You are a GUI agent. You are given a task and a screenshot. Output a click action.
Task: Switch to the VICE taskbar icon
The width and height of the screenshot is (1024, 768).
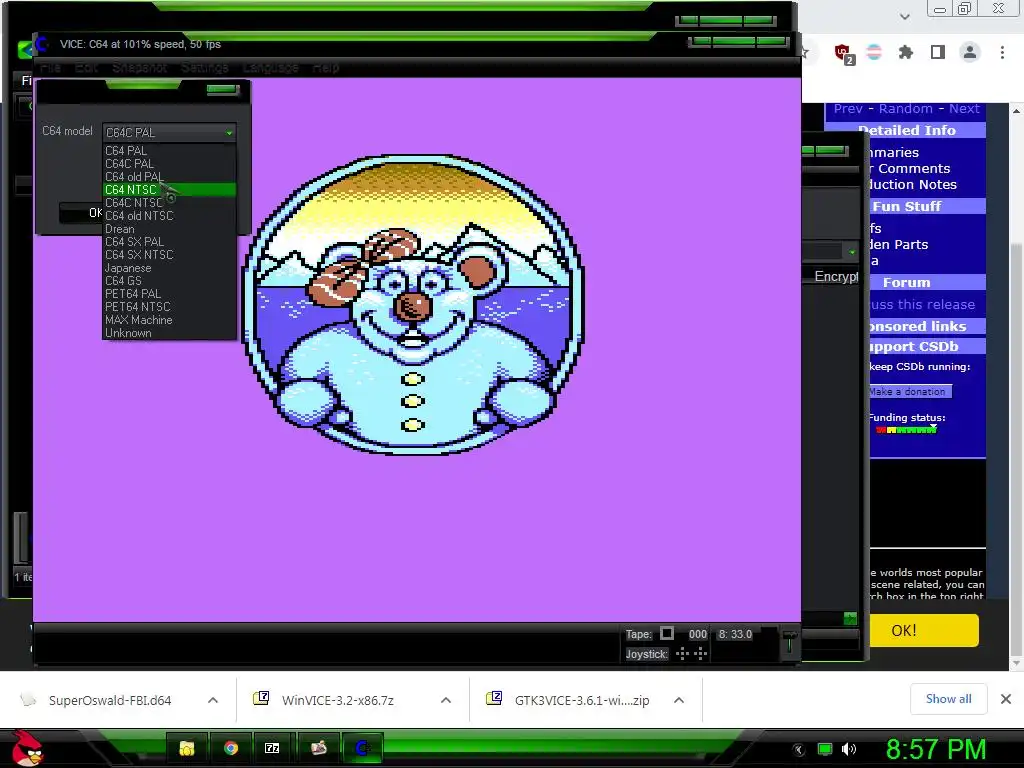coord(362,748)
